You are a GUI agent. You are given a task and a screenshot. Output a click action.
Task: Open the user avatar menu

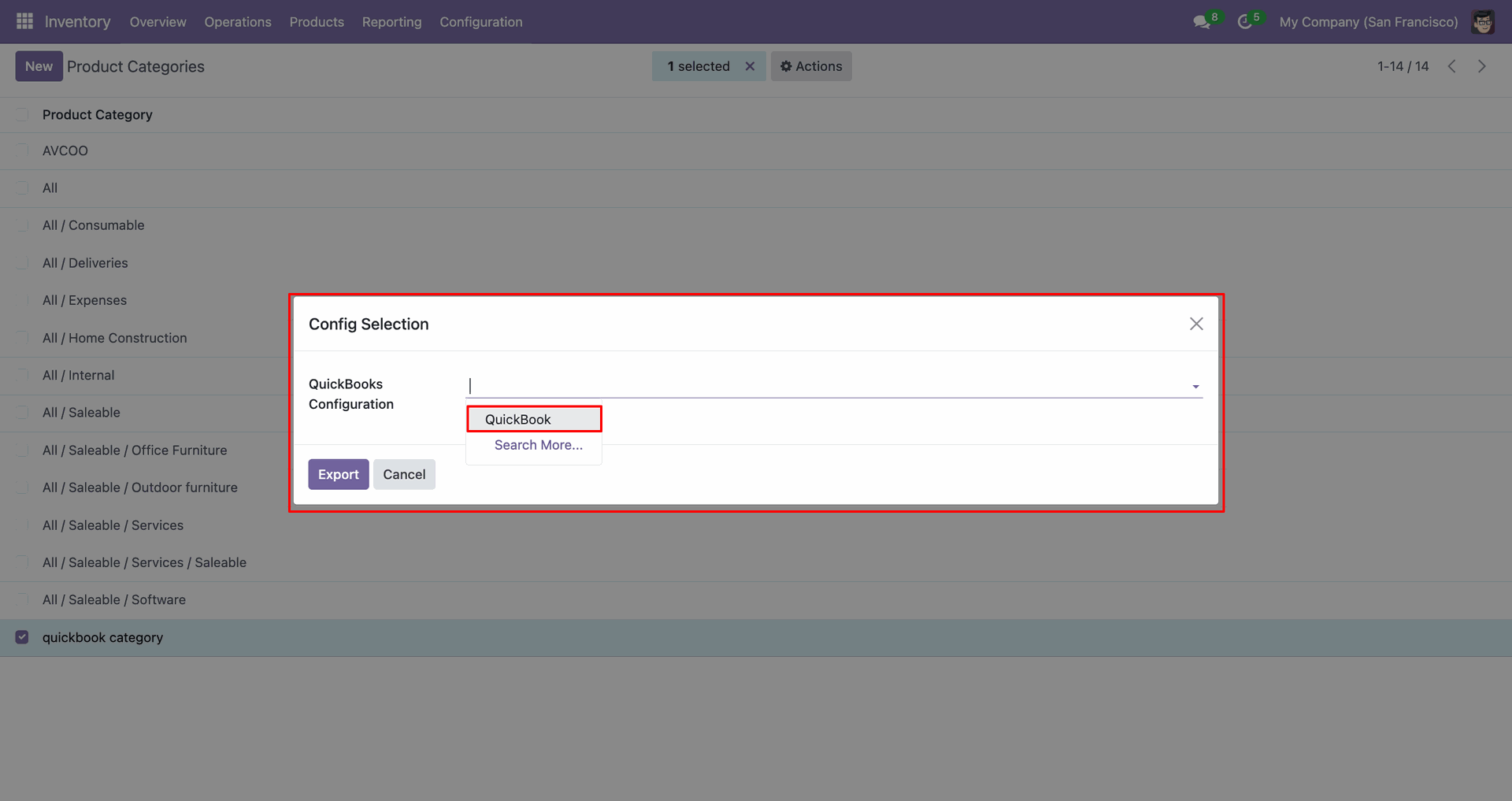click(x=1483, y=22)
